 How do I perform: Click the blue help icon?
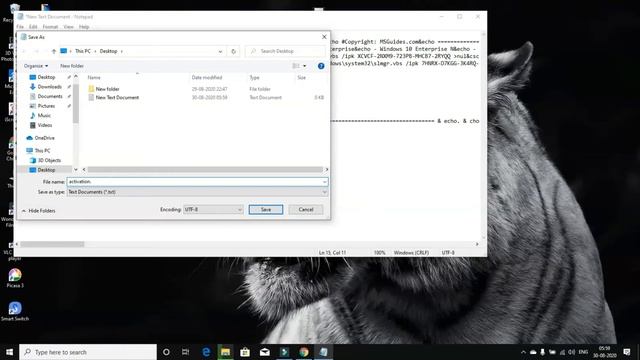coord(321,66)
